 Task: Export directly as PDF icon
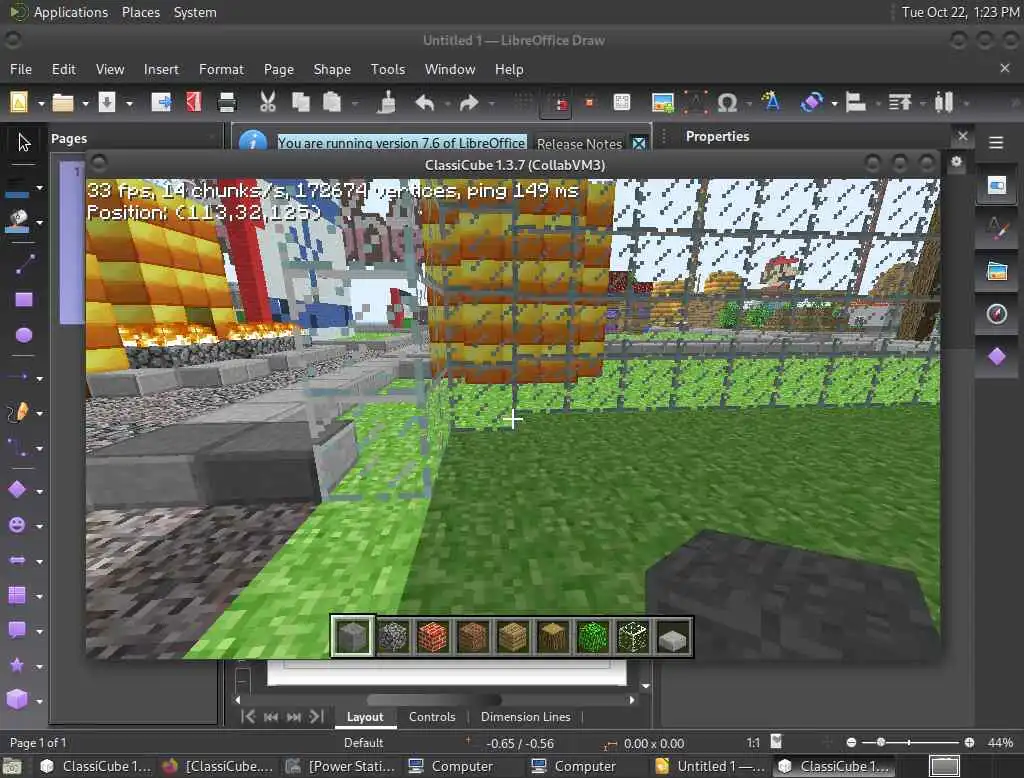click(194, 102)
